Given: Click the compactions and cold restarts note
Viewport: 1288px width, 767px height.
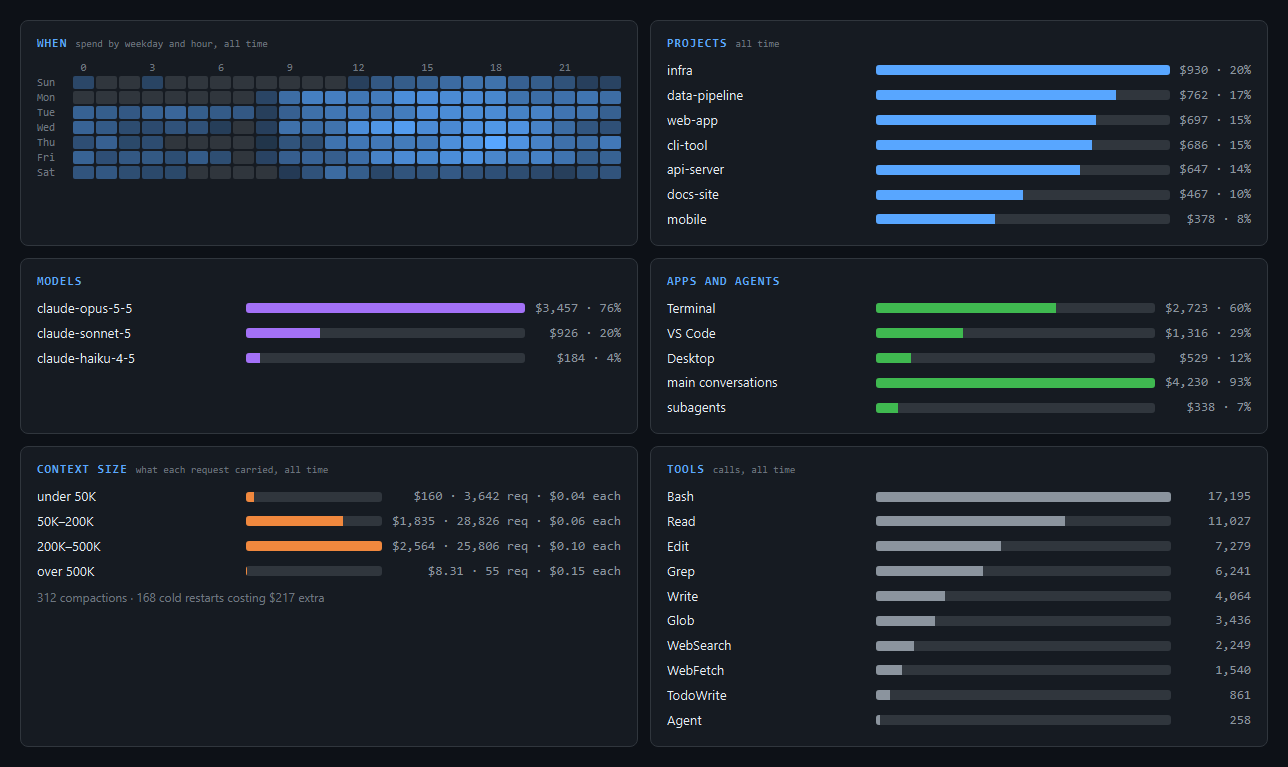Looking at the screenshot, I should tap(180, 598).
